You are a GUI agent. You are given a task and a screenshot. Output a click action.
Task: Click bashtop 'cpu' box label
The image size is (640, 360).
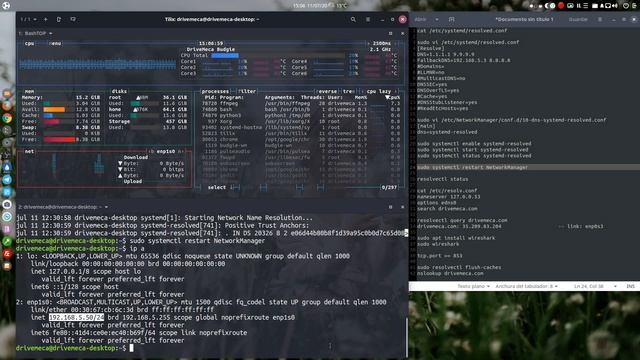(x=29, y=43)
